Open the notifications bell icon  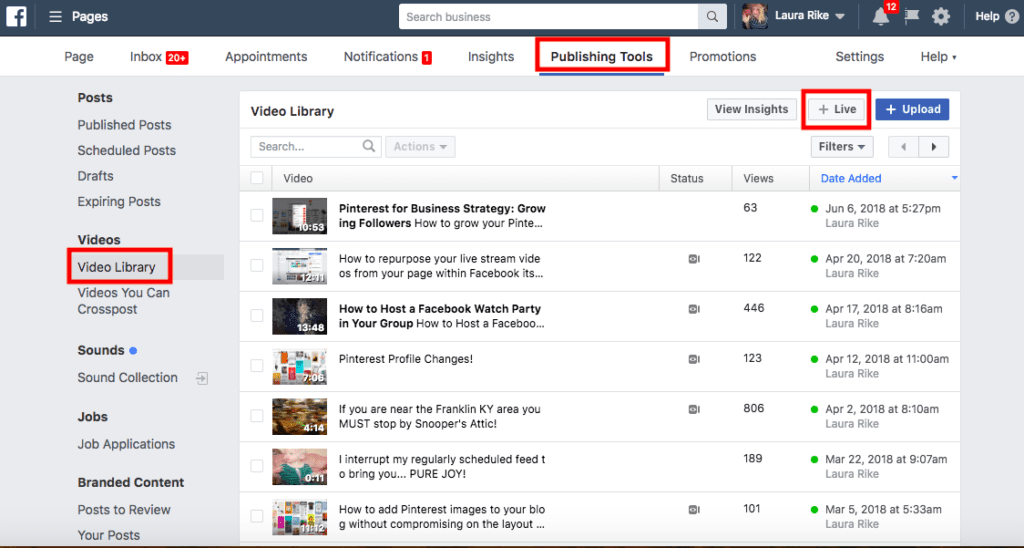(x=880, y=17)
